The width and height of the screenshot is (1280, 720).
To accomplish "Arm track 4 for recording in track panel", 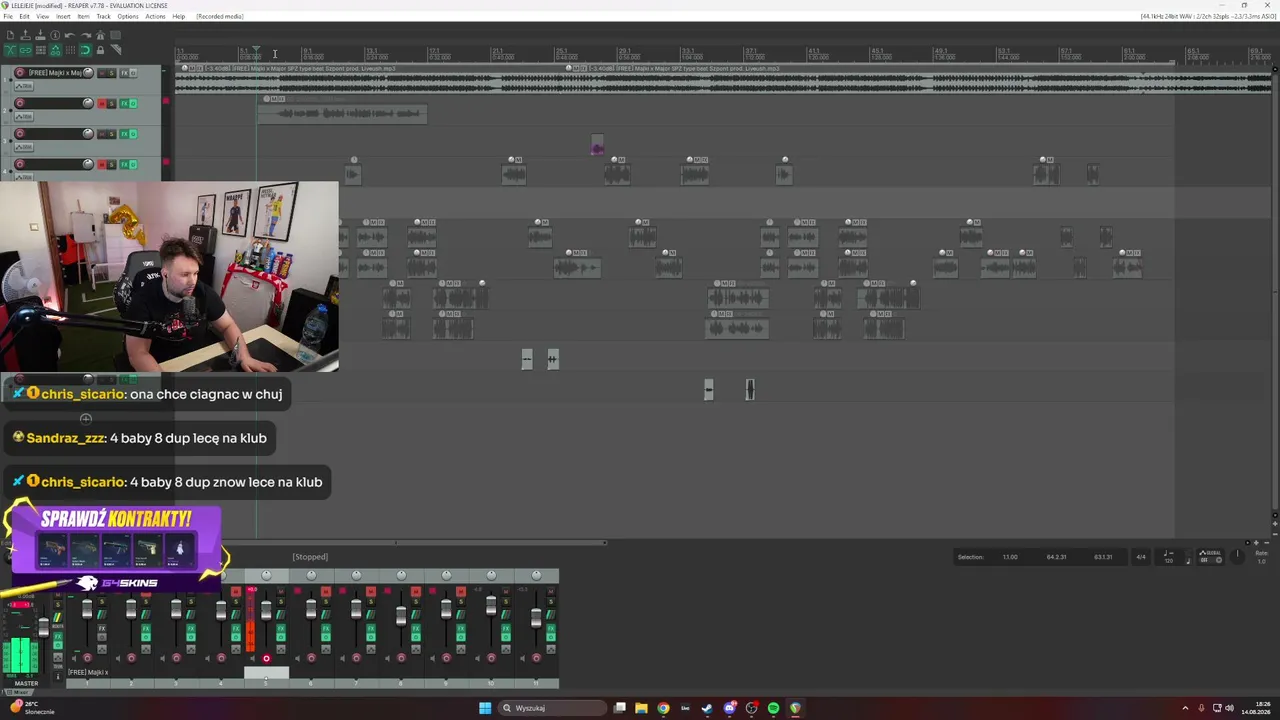I will [x=19, y=164].
